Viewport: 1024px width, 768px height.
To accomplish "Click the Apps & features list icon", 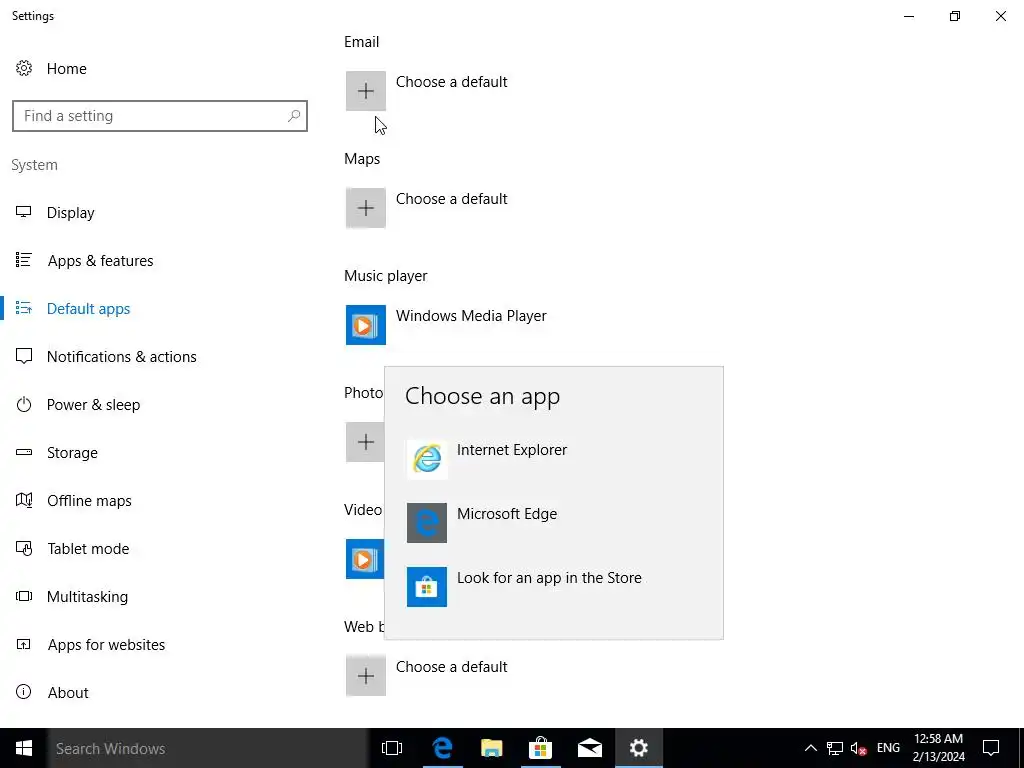I will 24,260.
